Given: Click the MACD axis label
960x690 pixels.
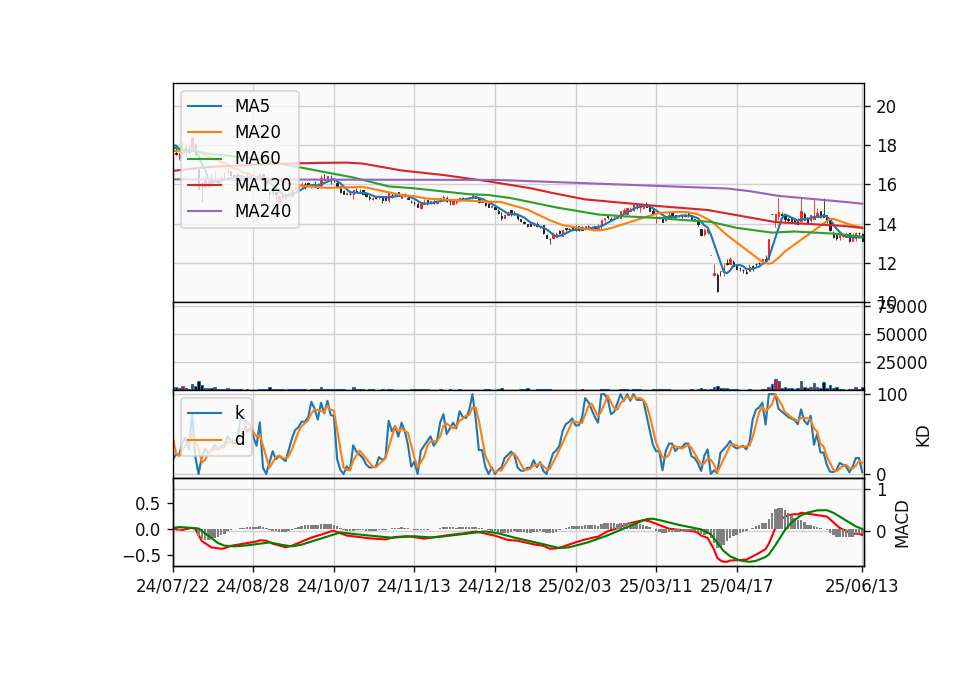Looking at the screenshot, I should pos(901,524).
